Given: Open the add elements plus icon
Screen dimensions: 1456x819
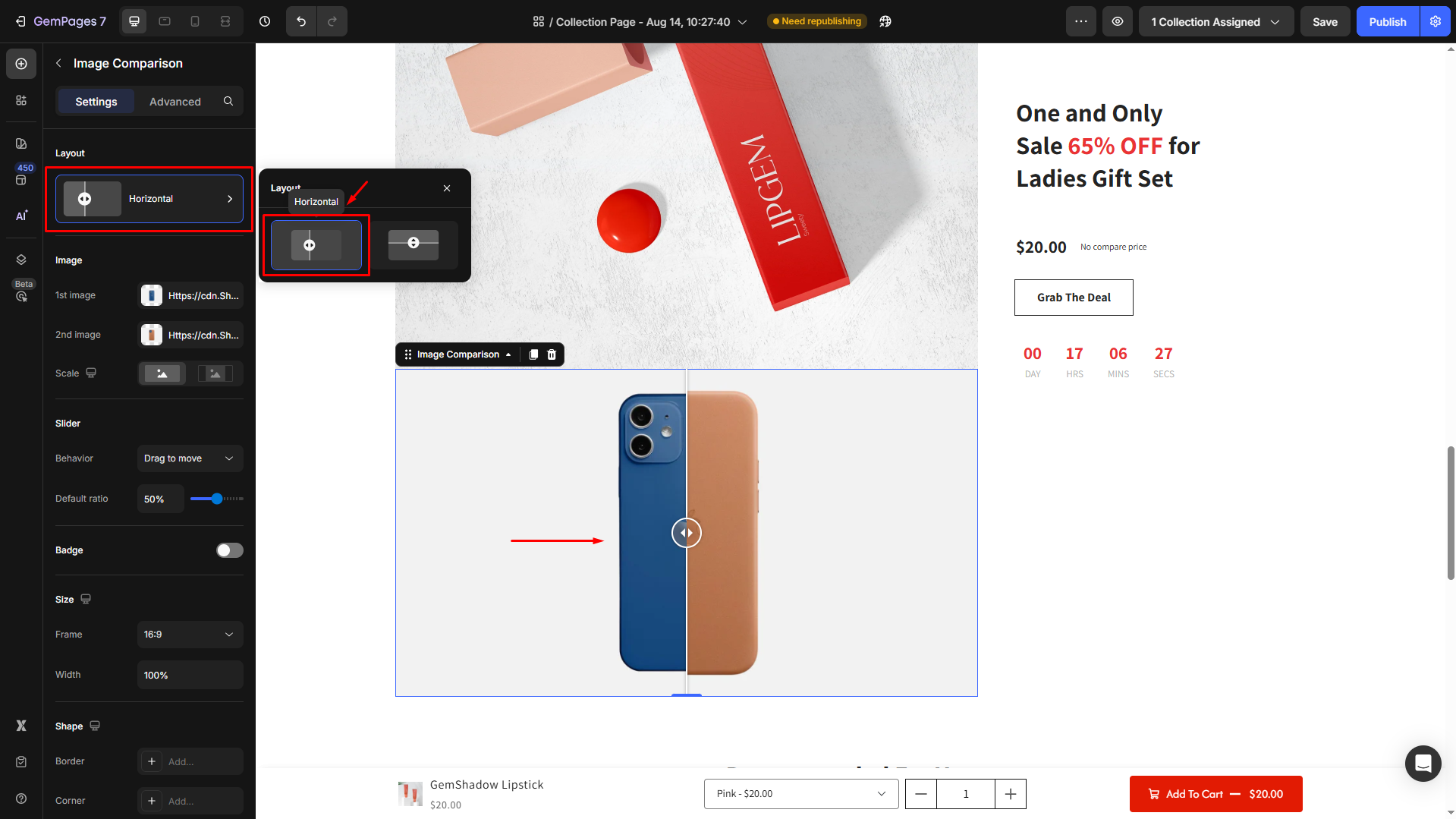Looking at the screenshot, I should click(21, 64).
